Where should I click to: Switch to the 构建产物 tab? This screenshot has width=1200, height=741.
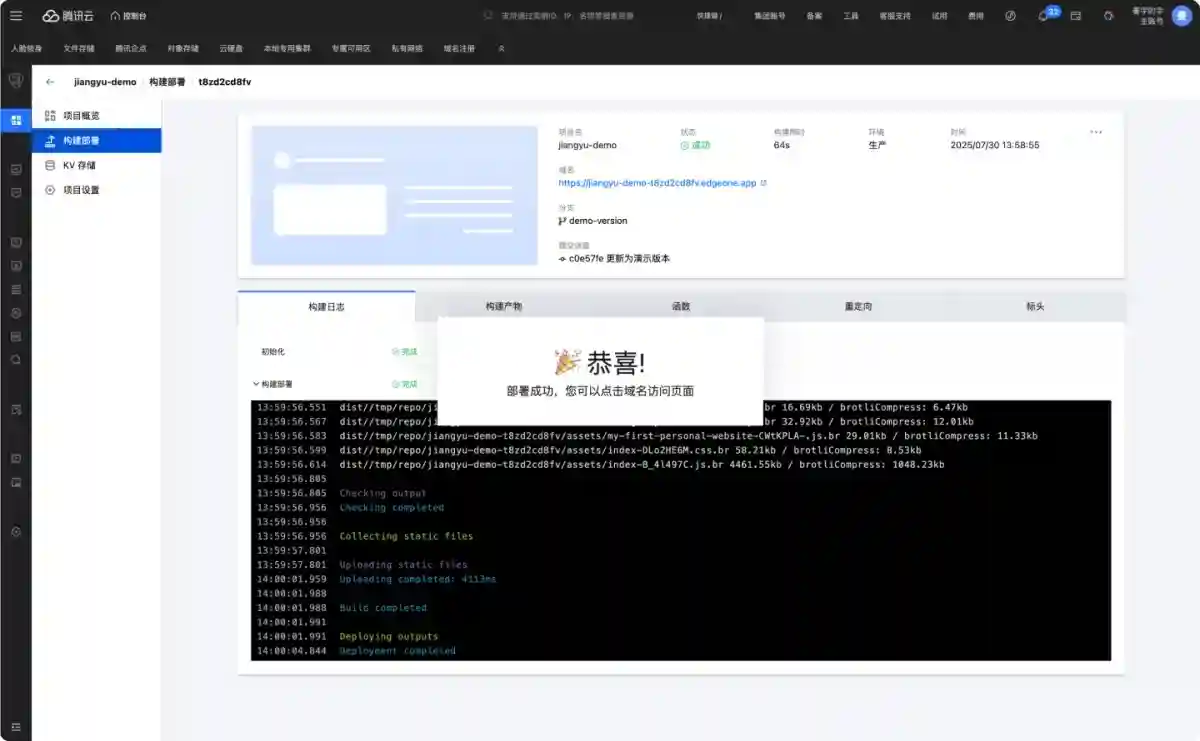click(503, 306)
